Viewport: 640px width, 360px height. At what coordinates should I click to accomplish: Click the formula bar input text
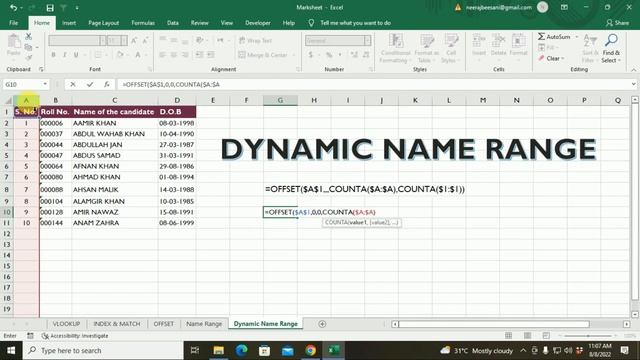(171, 84)
